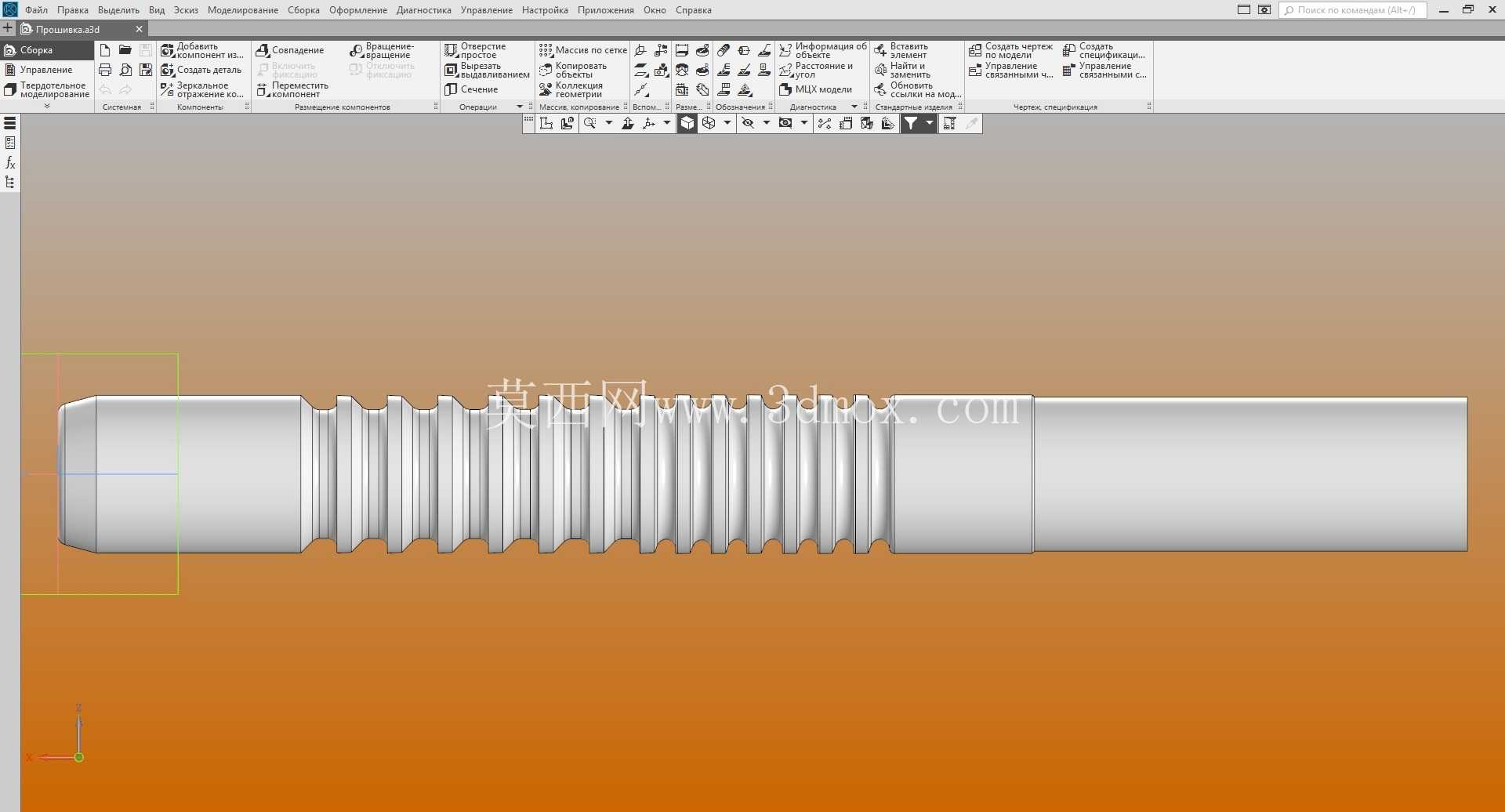1505x812 pixels.
Task: Open filter funnel dropdown arrow
Action: 930,123
